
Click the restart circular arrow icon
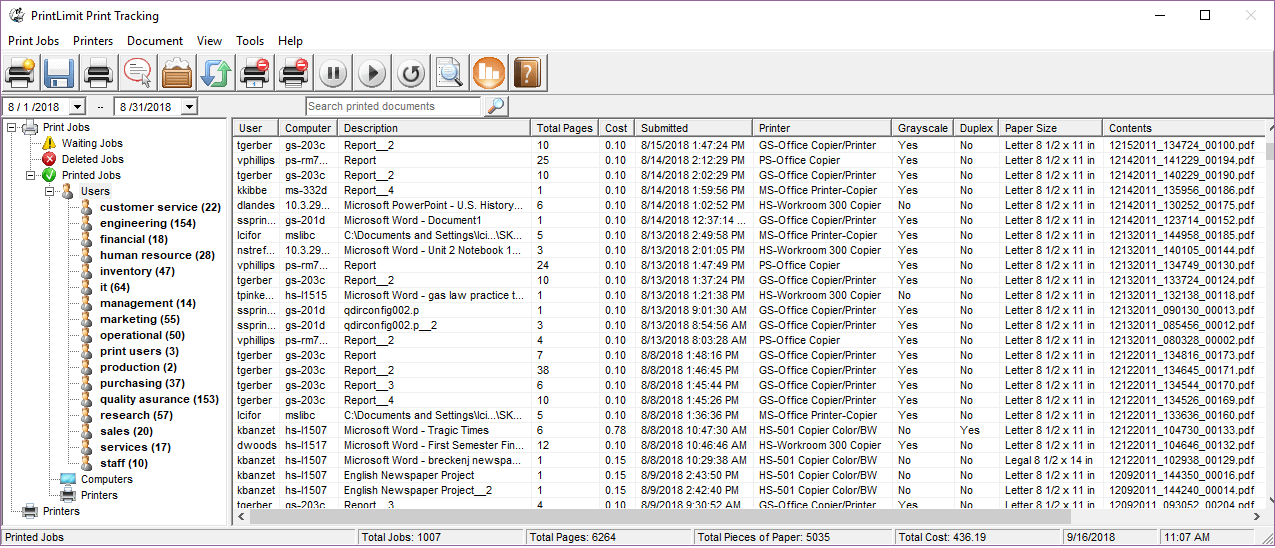point(411,72)
